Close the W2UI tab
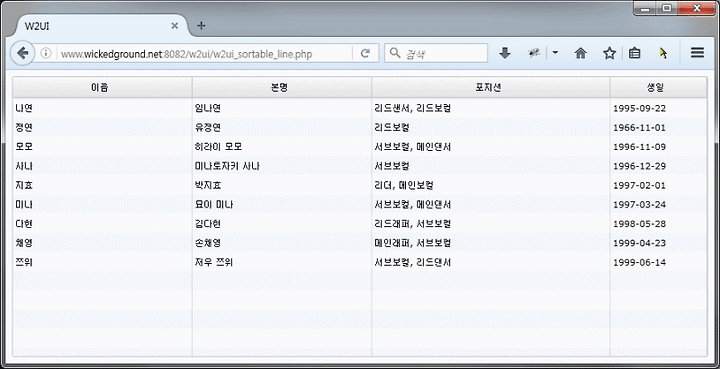Image resolution: width=720 pixels, height=369 pixels. (x=174, y=26)
